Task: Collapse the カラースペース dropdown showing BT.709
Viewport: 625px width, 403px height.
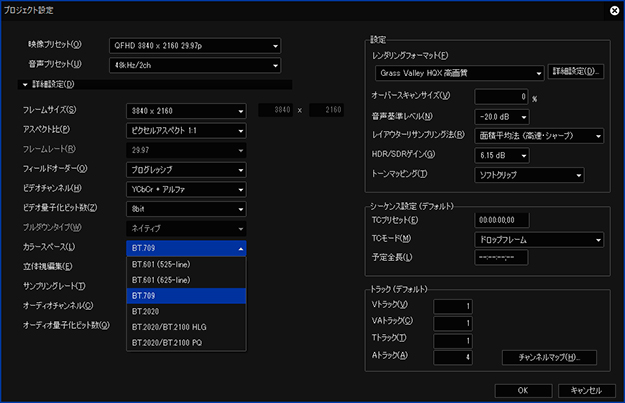Action: pos(186,248)
